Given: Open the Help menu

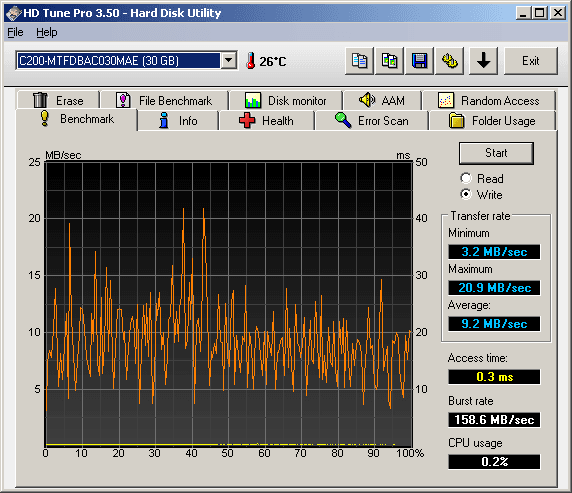Looking at the screenshot, I should pos(47,32).
